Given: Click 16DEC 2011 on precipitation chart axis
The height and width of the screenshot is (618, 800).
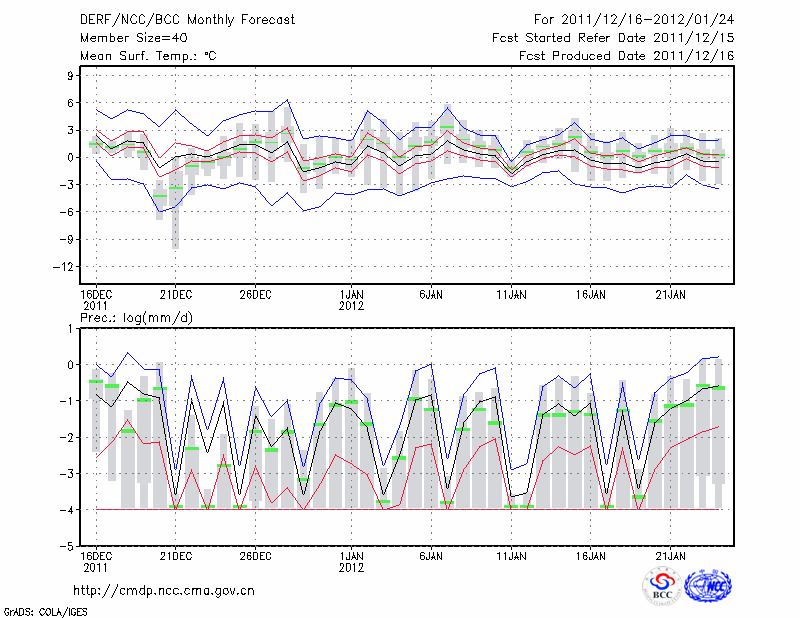Looking at the screenshot, I should (95, 560).
